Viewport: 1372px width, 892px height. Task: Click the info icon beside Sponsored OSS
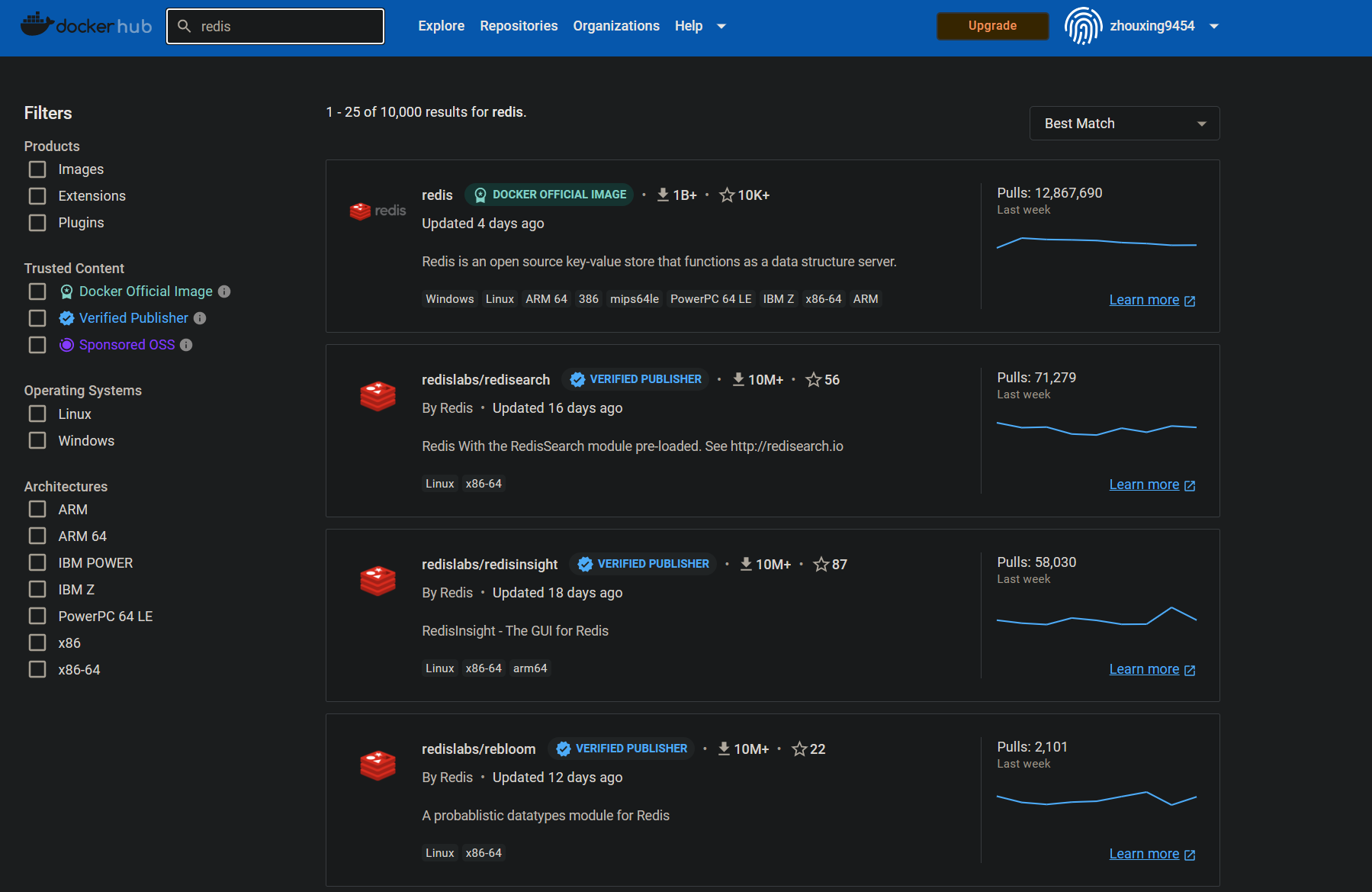(186, 345)
